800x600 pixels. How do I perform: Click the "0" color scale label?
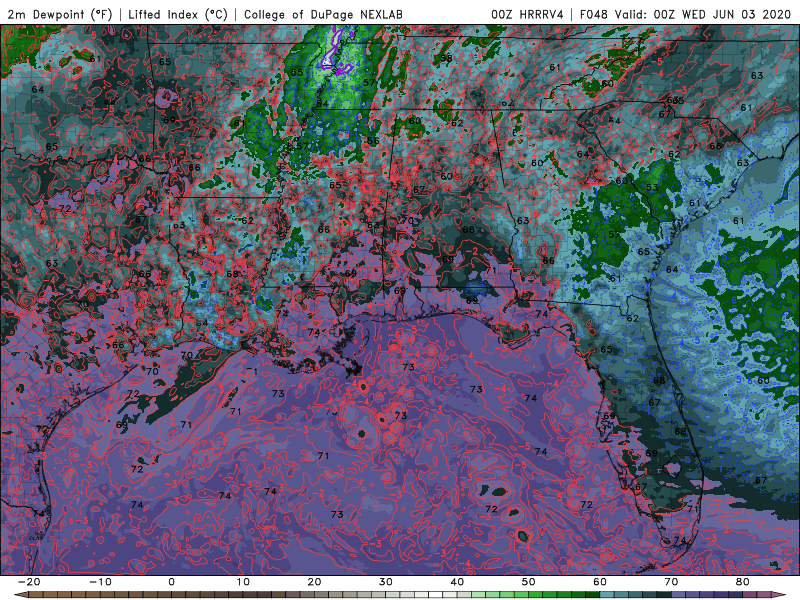(171, 582)
